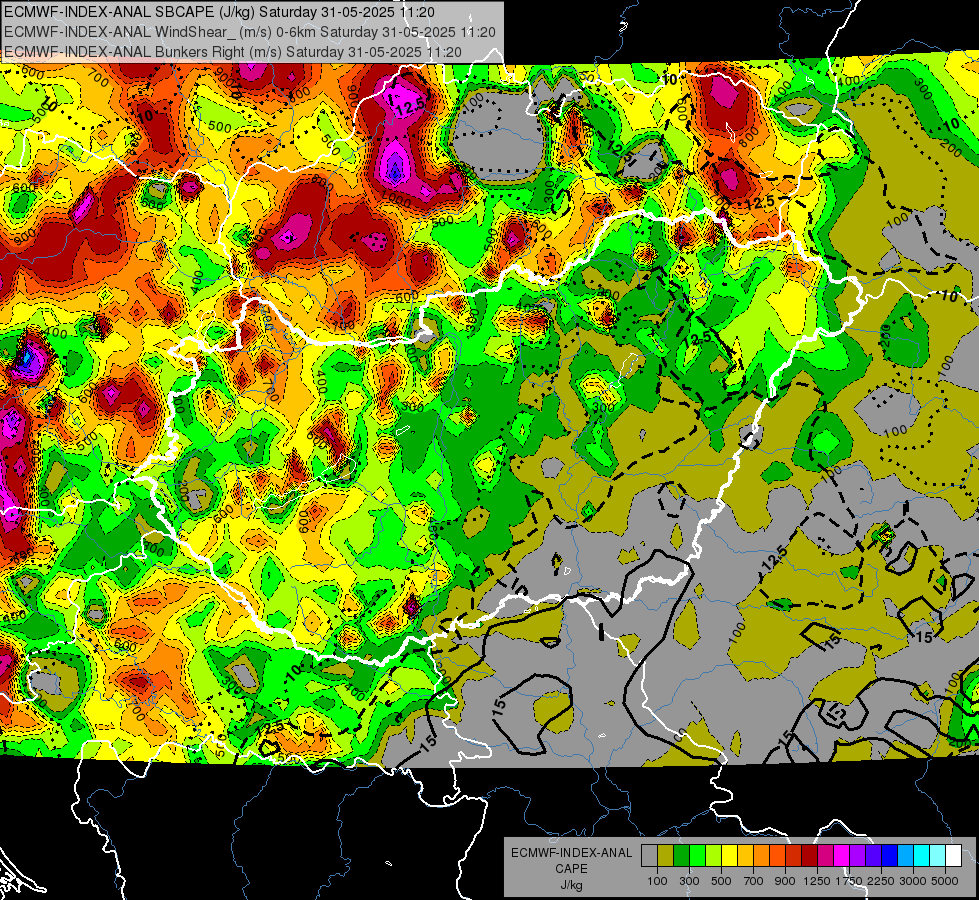Screen dimensions: 979x900
Task: Click the 'J/kg' legend unit label
Action: (571, 885)
